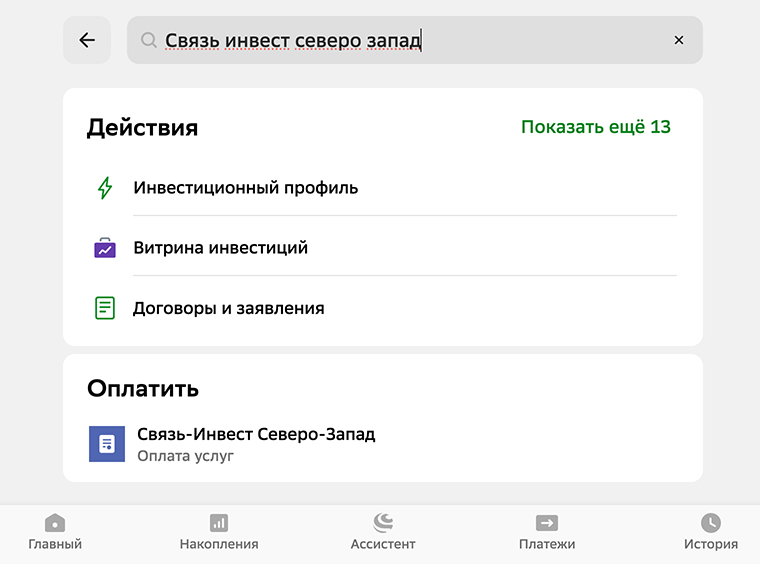The height and width of the screenshot is (564, 760).
Task: Open the 'Ассистент' tab
Action: [383, 532]
